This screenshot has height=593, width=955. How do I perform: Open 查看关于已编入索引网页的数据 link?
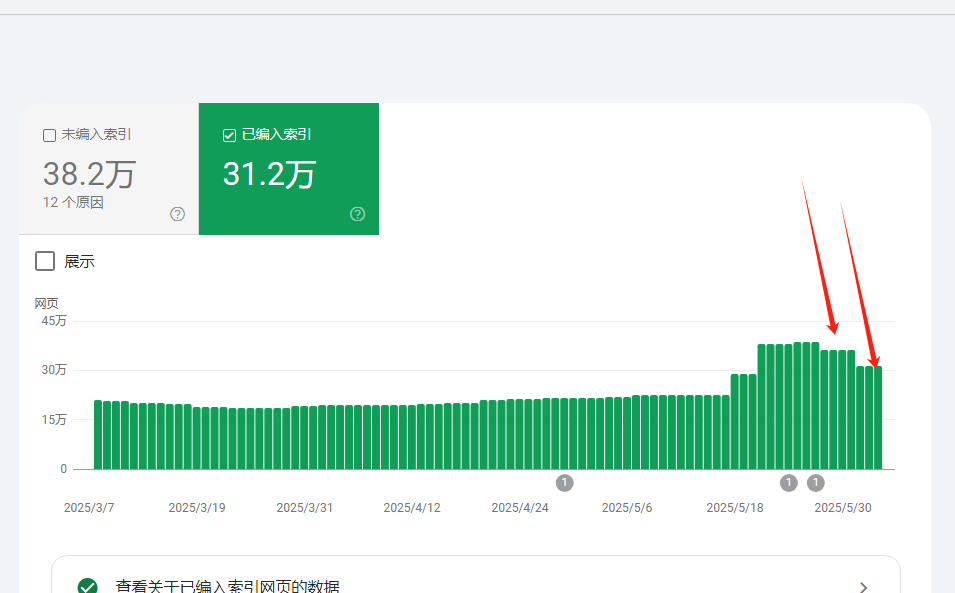[x=227, y=586]
